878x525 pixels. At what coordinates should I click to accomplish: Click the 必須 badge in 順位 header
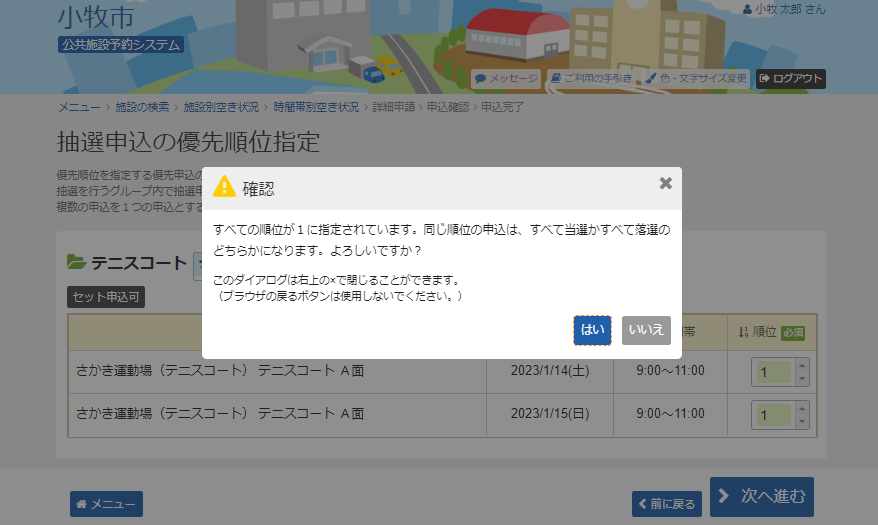(x=793, y=333)
